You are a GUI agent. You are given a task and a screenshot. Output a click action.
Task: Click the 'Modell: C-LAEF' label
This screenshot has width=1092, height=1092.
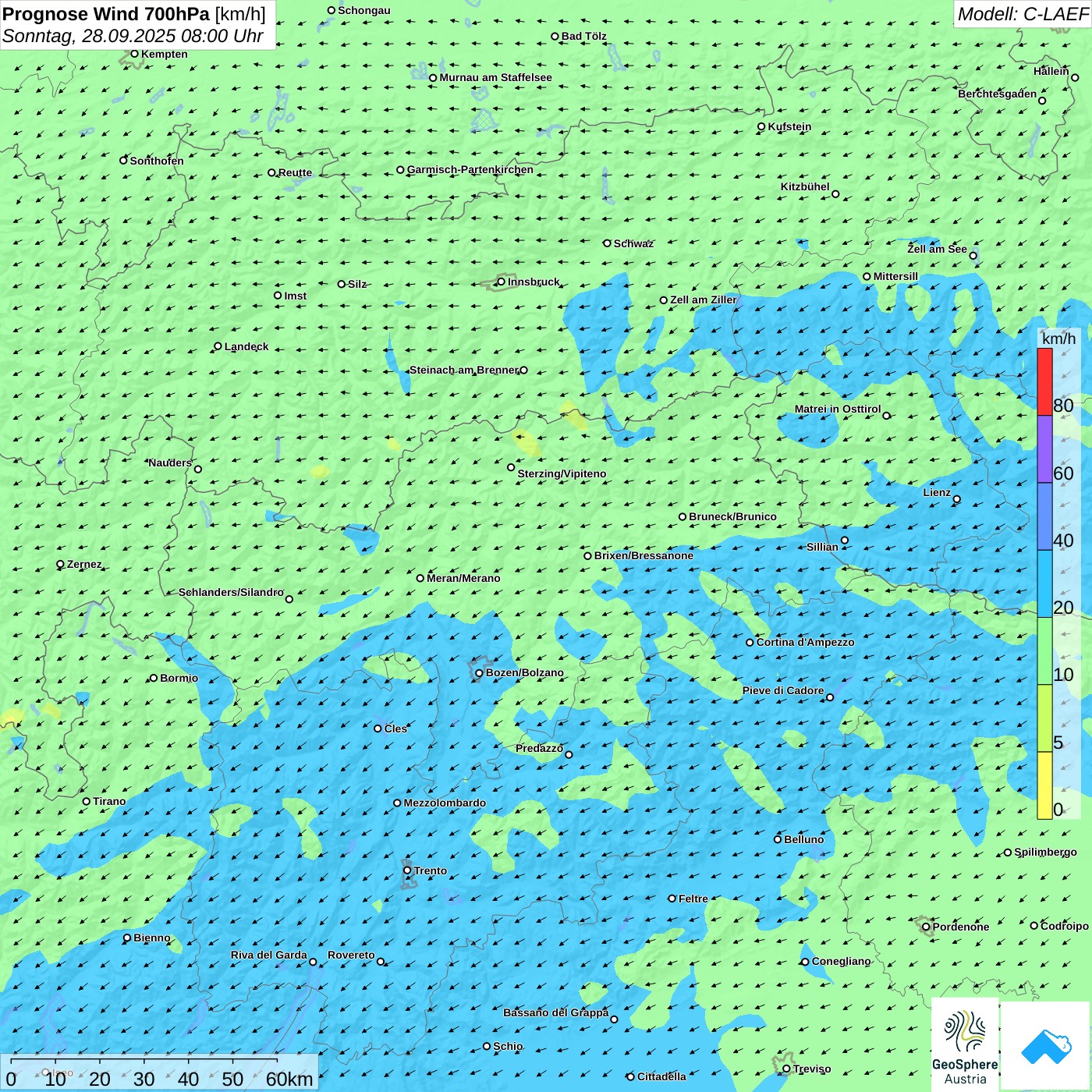tap(1023, 14)
